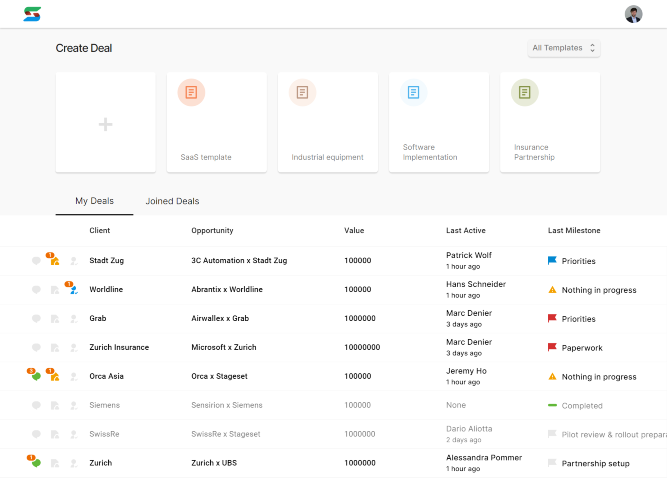This screenshot has width=667, height=500.
Task: Select the My Deals tab
Action: [x=94, y=201]
